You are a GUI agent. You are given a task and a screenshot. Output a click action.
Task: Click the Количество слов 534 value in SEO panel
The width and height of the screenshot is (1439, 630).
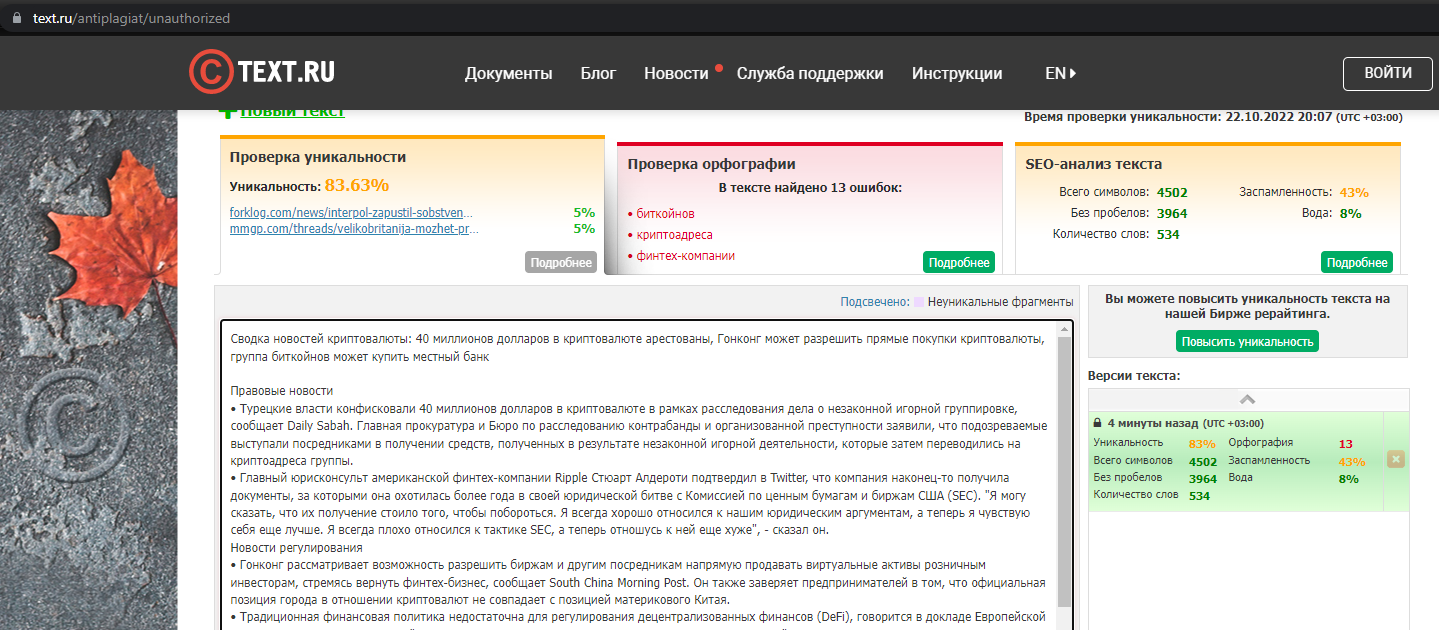point(1168,235)
